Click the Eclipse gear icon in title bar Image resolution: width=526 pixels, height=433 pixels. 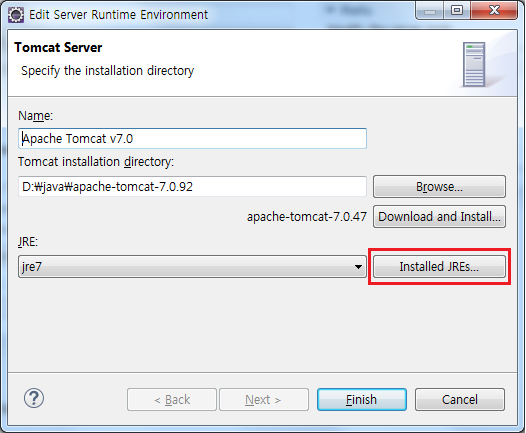(x=16, y=15)
